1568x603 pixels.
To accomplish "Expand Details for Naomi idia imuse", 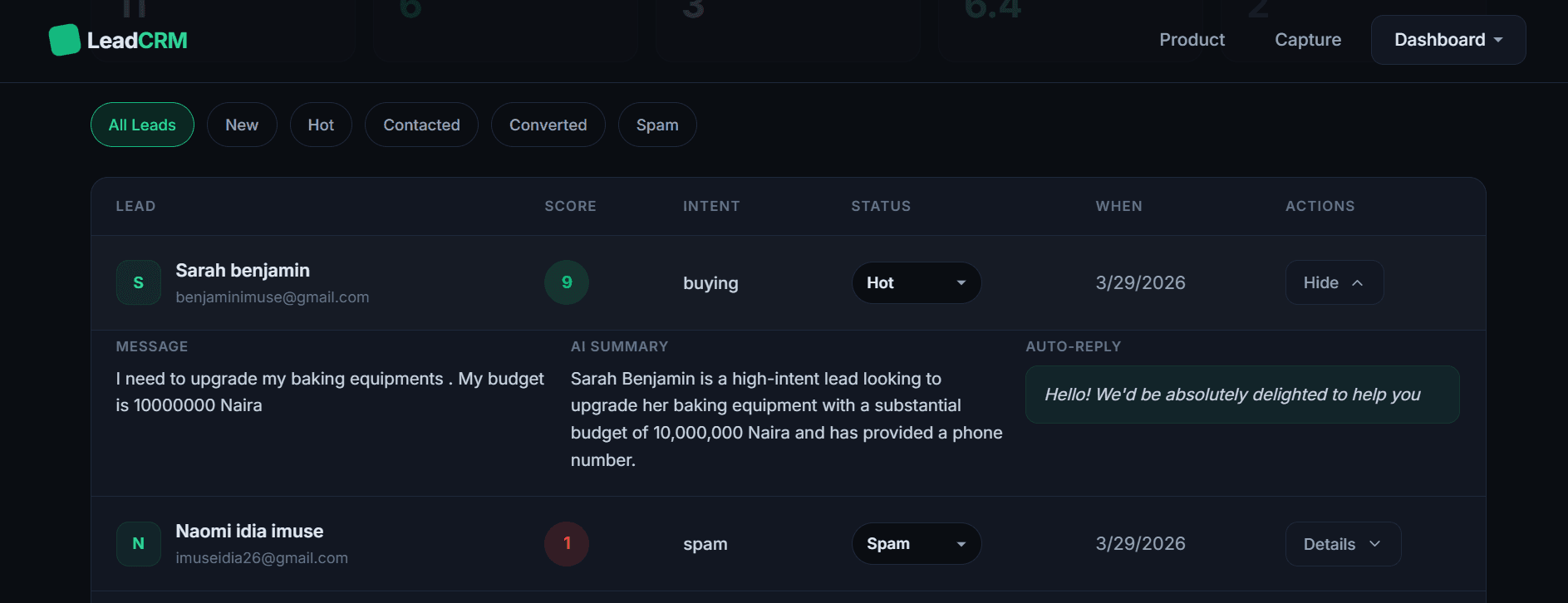I will (1343, 544).
